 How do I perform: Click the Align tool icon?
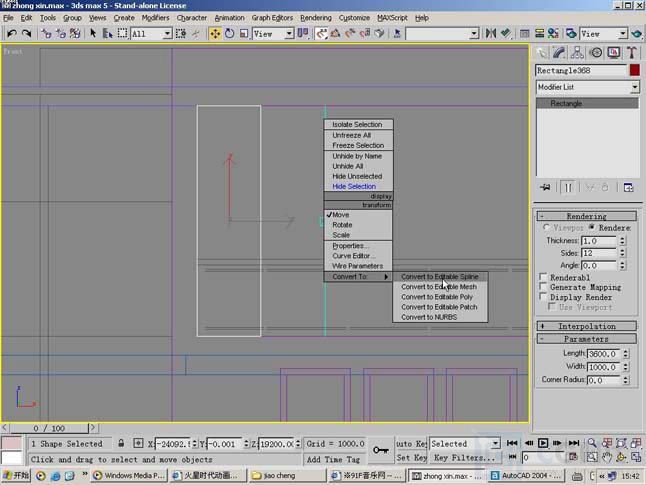coord(506,33)
